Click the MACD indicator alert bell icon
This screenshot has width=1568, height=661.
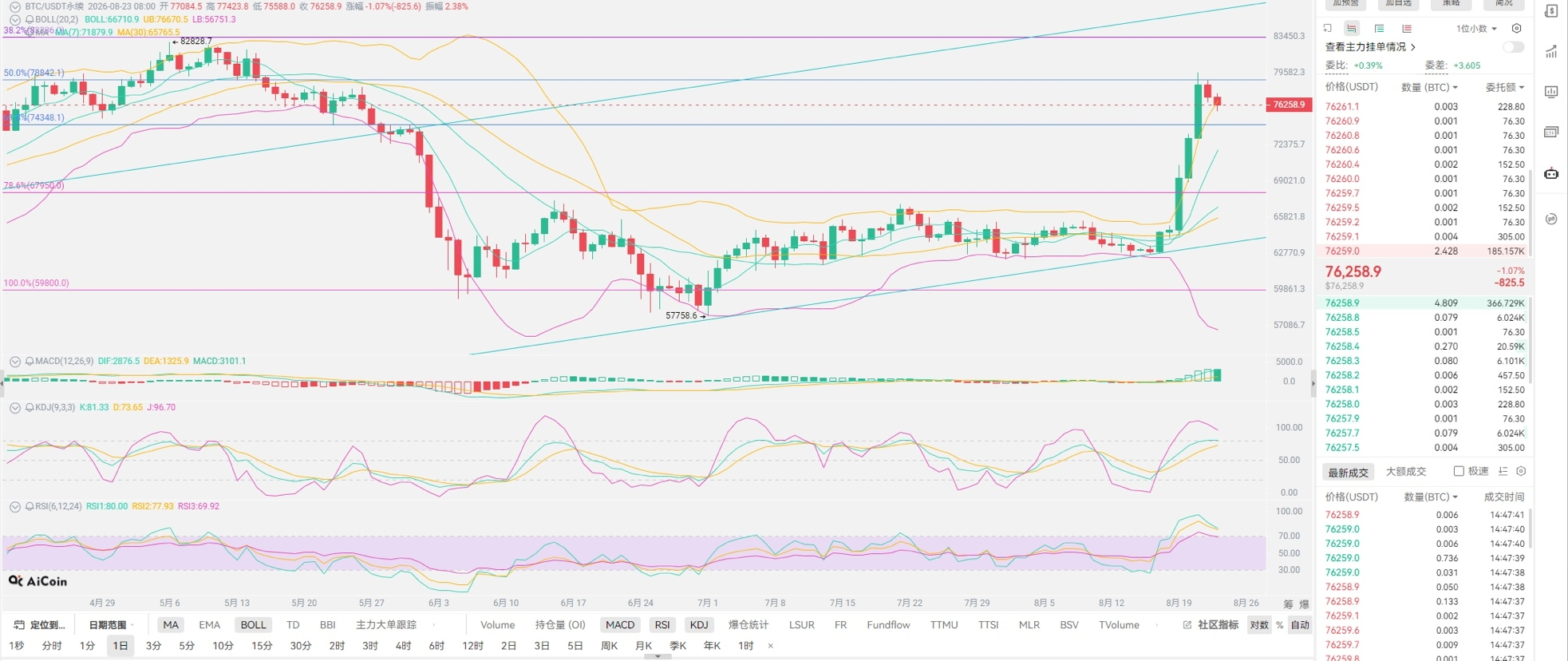[30, 362]
